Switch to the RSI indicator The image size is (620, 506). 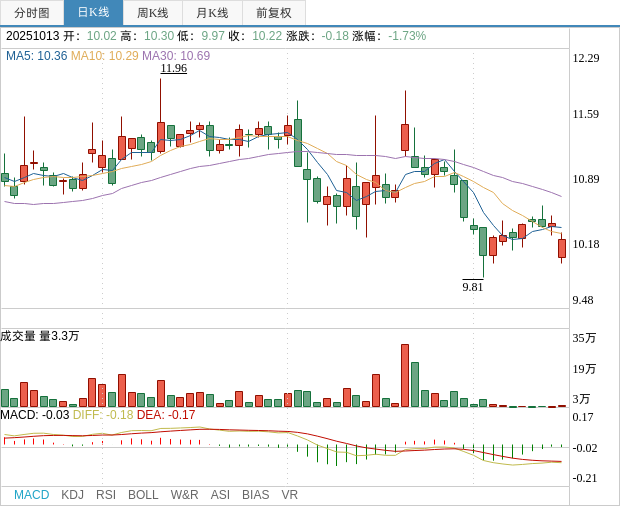[x=106, y=495]
